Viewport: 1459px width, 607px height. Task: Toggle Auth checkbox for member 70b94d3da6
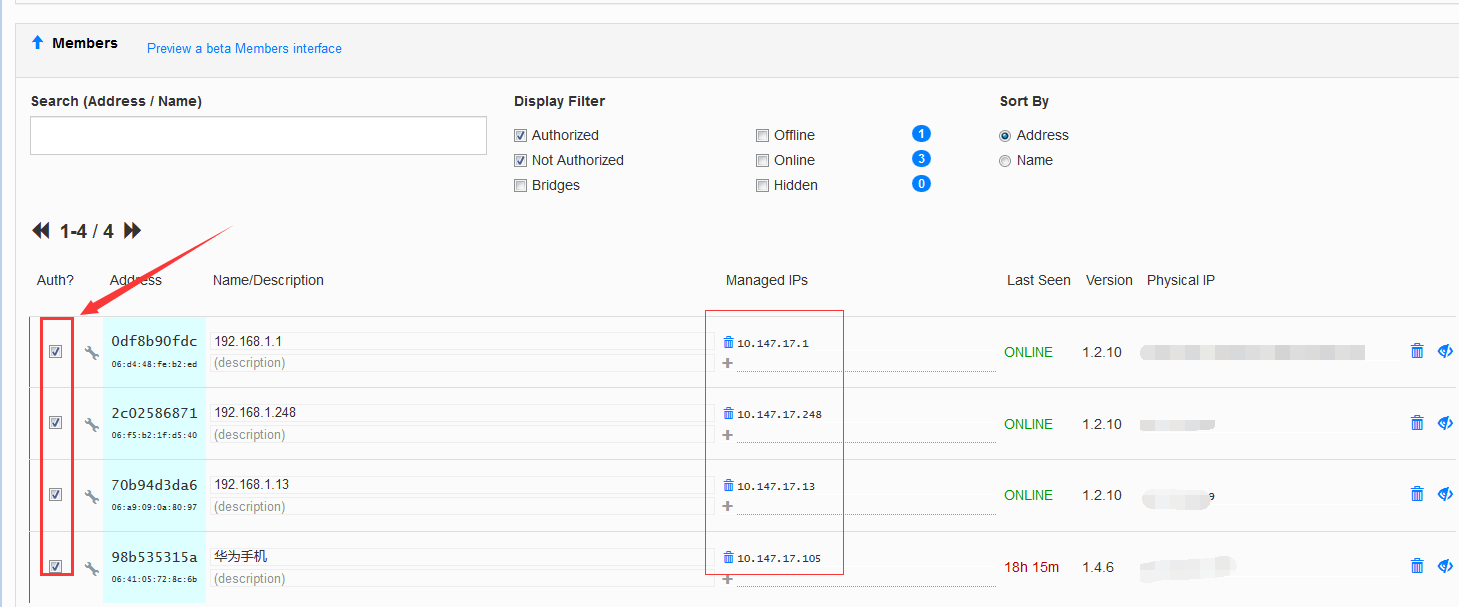point(56,494)
